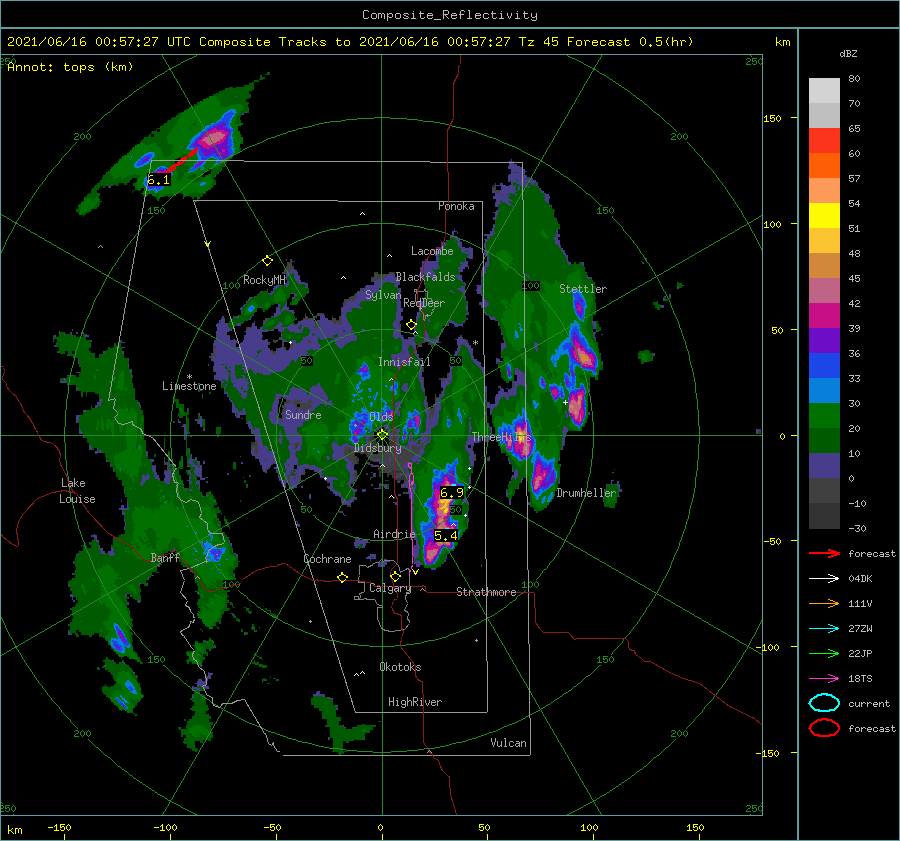Click the Limestone label
Viewport: 900px width, 841px height.
(189, 386)
